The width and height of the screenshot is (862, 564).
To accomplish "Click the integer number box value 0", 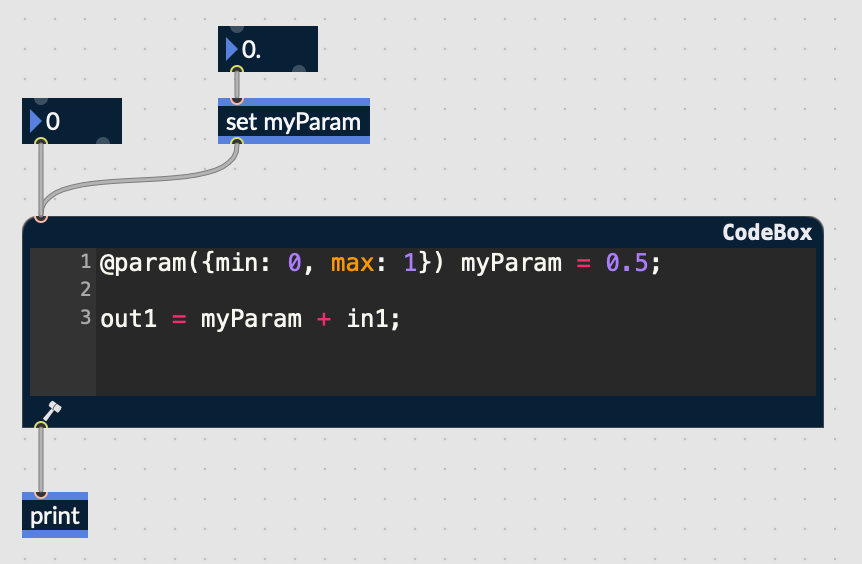I will 54,122.
